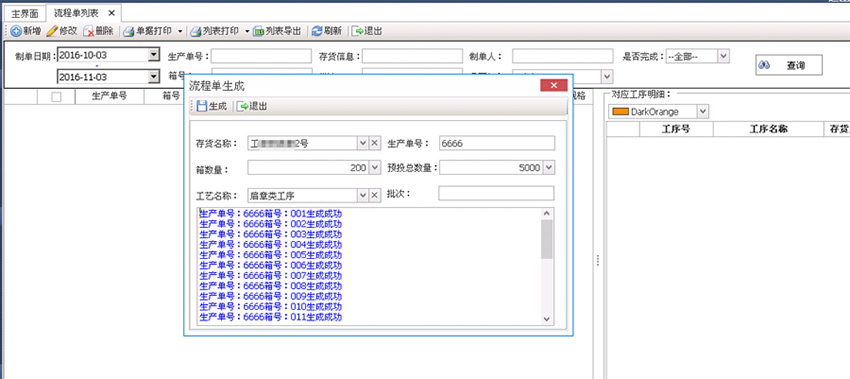Screen dimensions: 850x379
Task: Click the 存货信息 filter input field
Action: [412, 56]
